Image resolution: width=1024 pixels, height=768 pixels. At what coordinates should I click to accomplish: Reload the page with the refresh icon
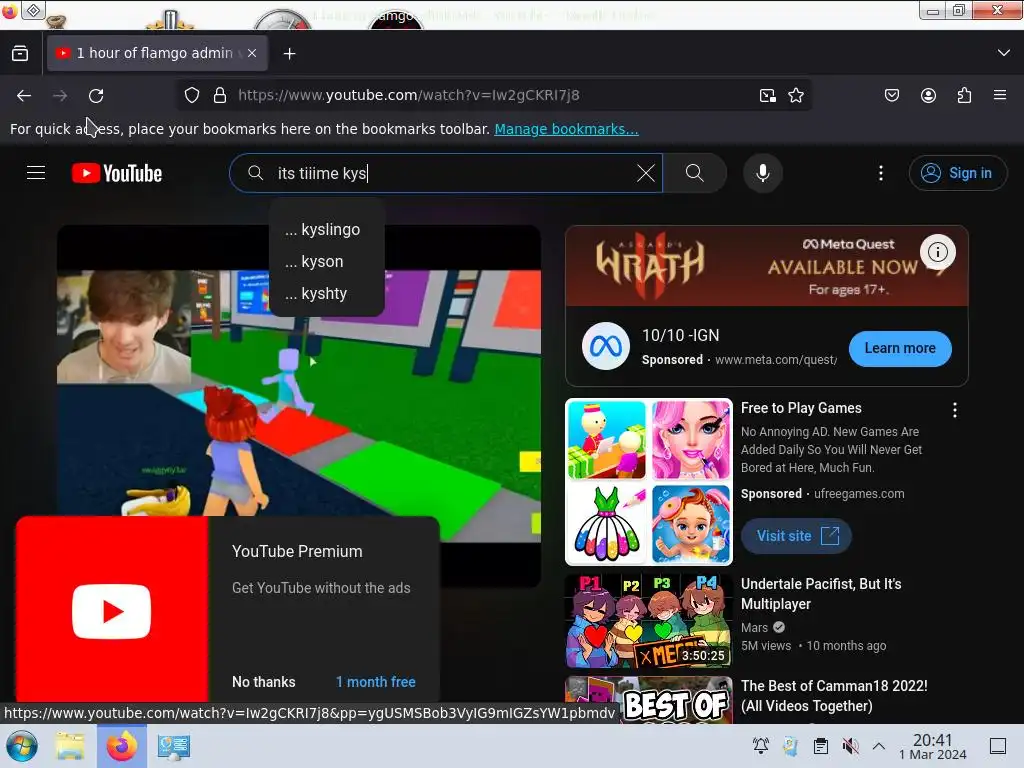click(x=96, y=95)
